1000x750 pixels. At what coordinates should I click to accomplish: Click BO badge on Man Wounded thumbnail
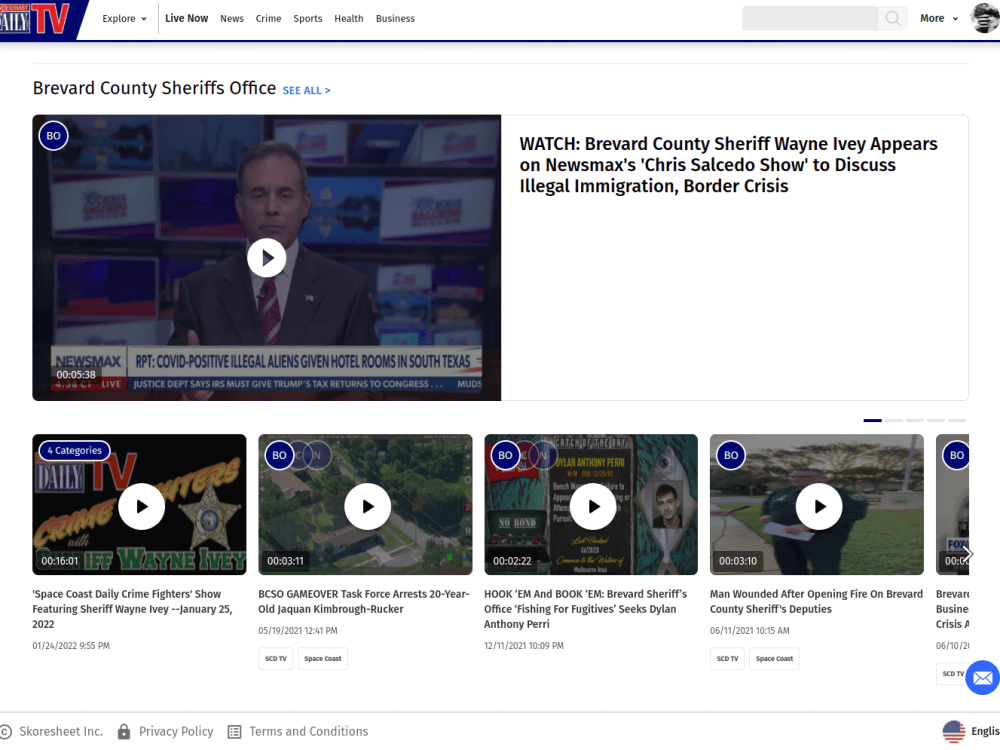coord(731,455)
